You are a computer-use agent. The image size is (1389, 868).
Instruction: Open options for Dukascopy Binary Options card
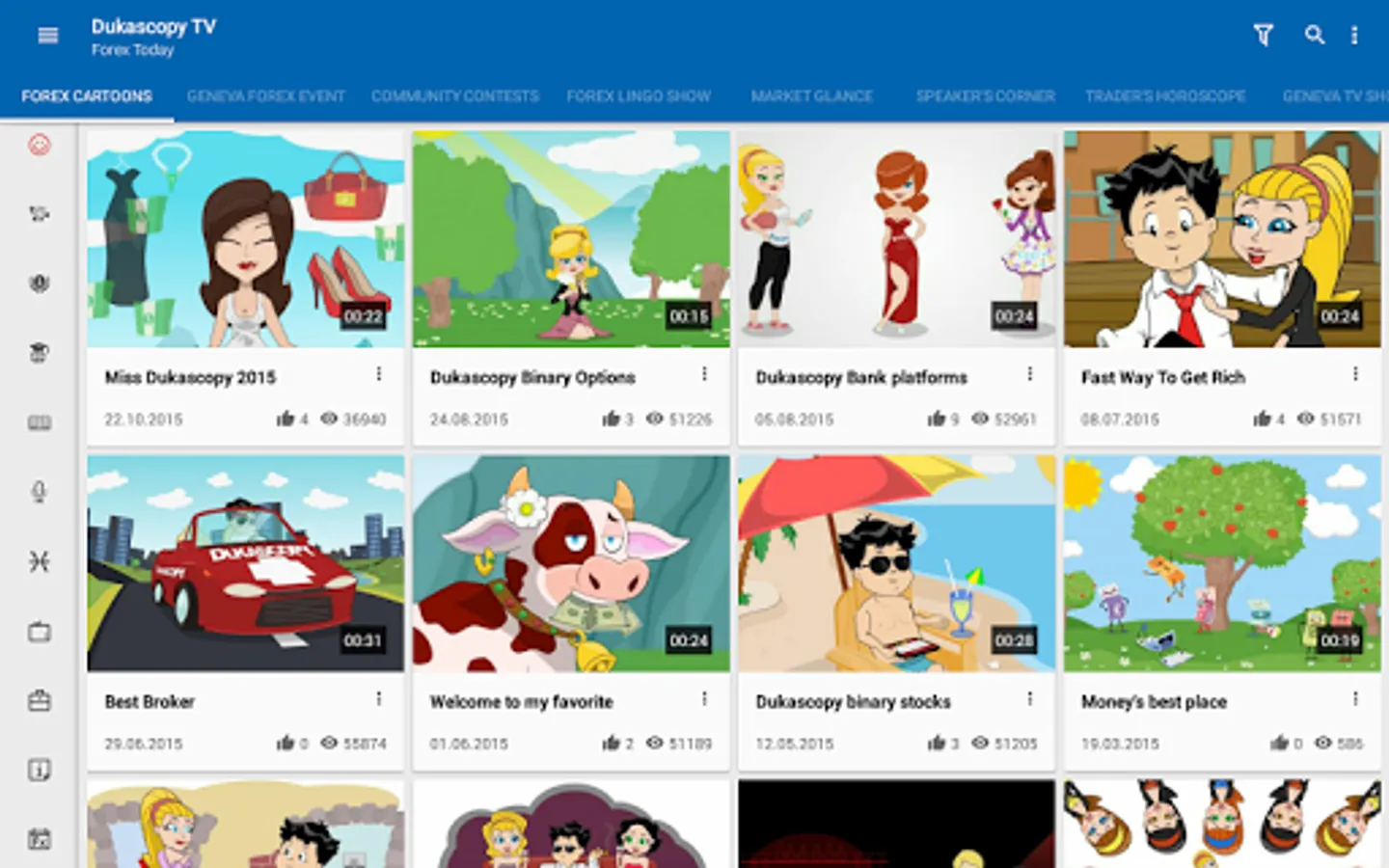click(x=704, y=374)
